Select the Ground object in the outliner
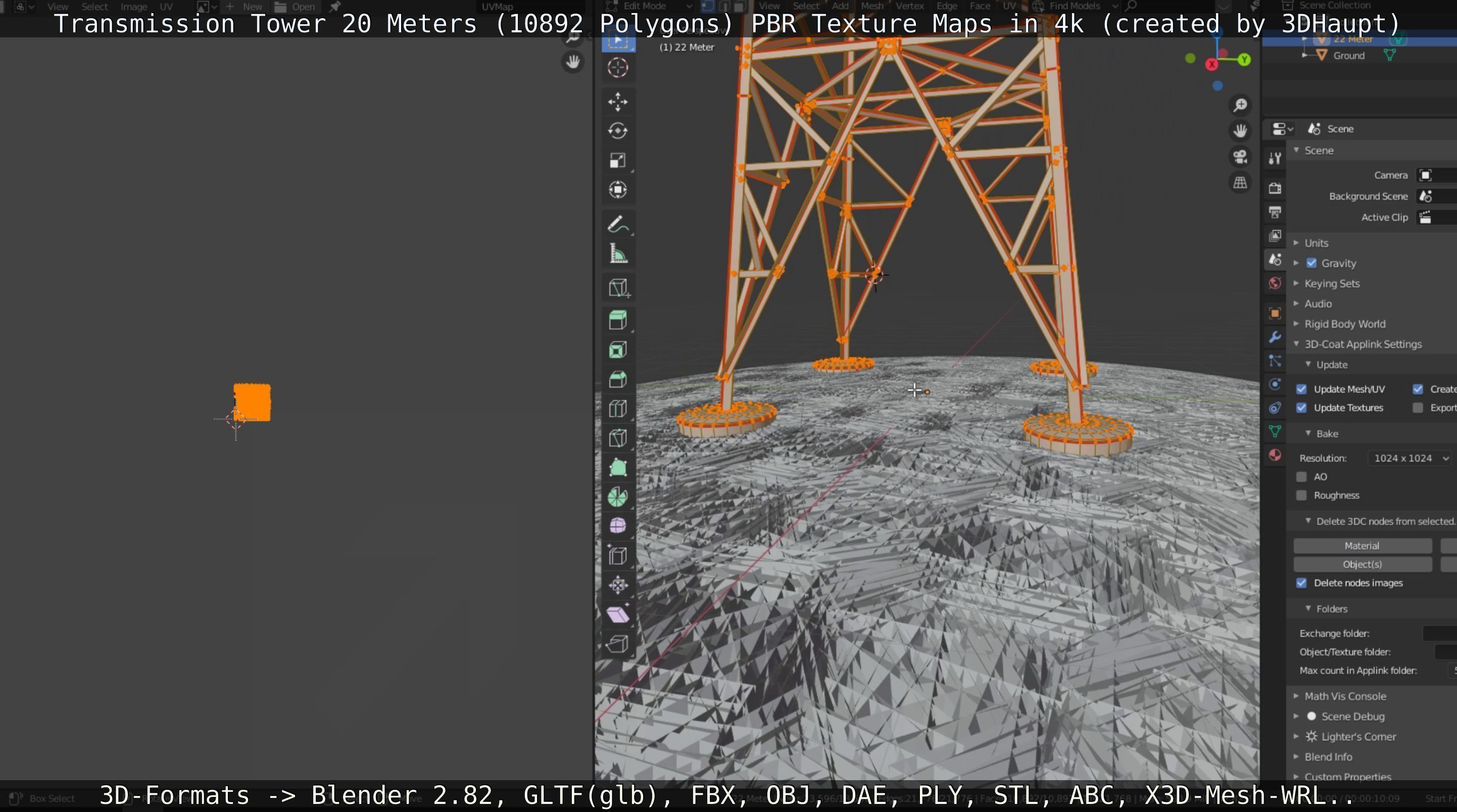 [1348, 56]
